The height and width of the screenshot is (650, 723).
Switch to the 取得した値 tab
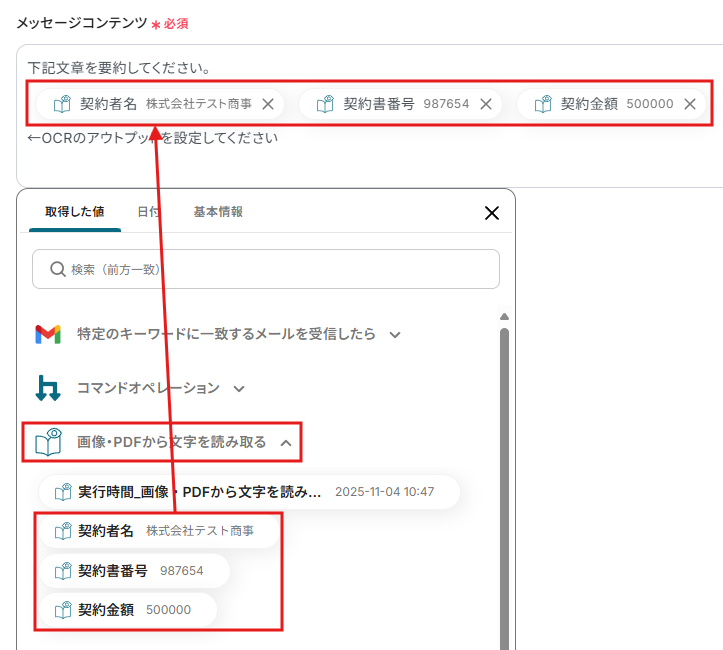75,212
